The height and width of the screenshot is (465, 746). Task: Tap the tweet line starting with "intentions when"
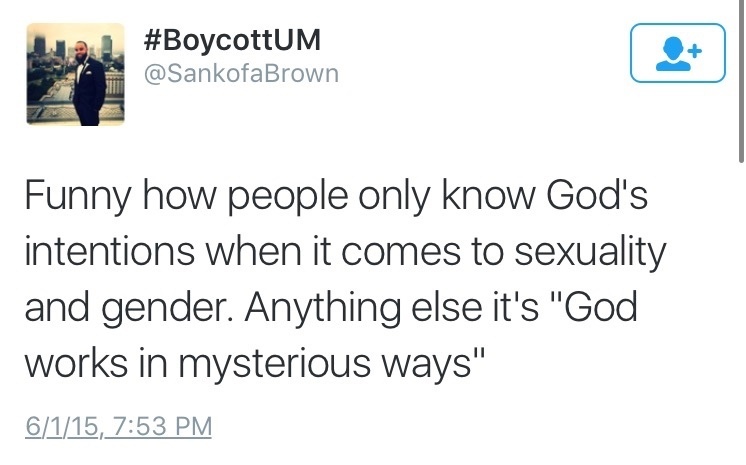345,252
